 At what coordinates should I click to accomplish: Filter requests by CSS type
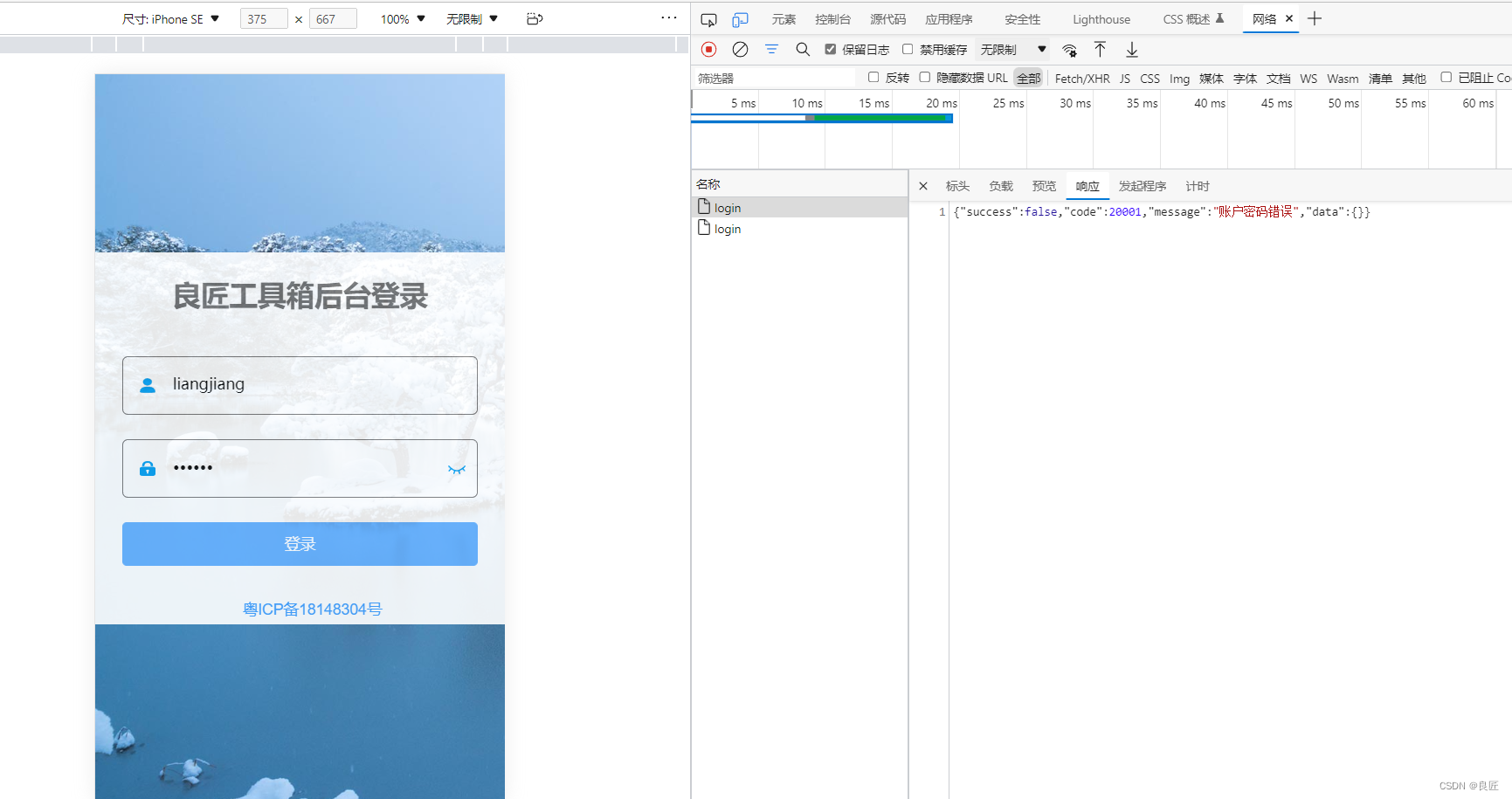1150,79
